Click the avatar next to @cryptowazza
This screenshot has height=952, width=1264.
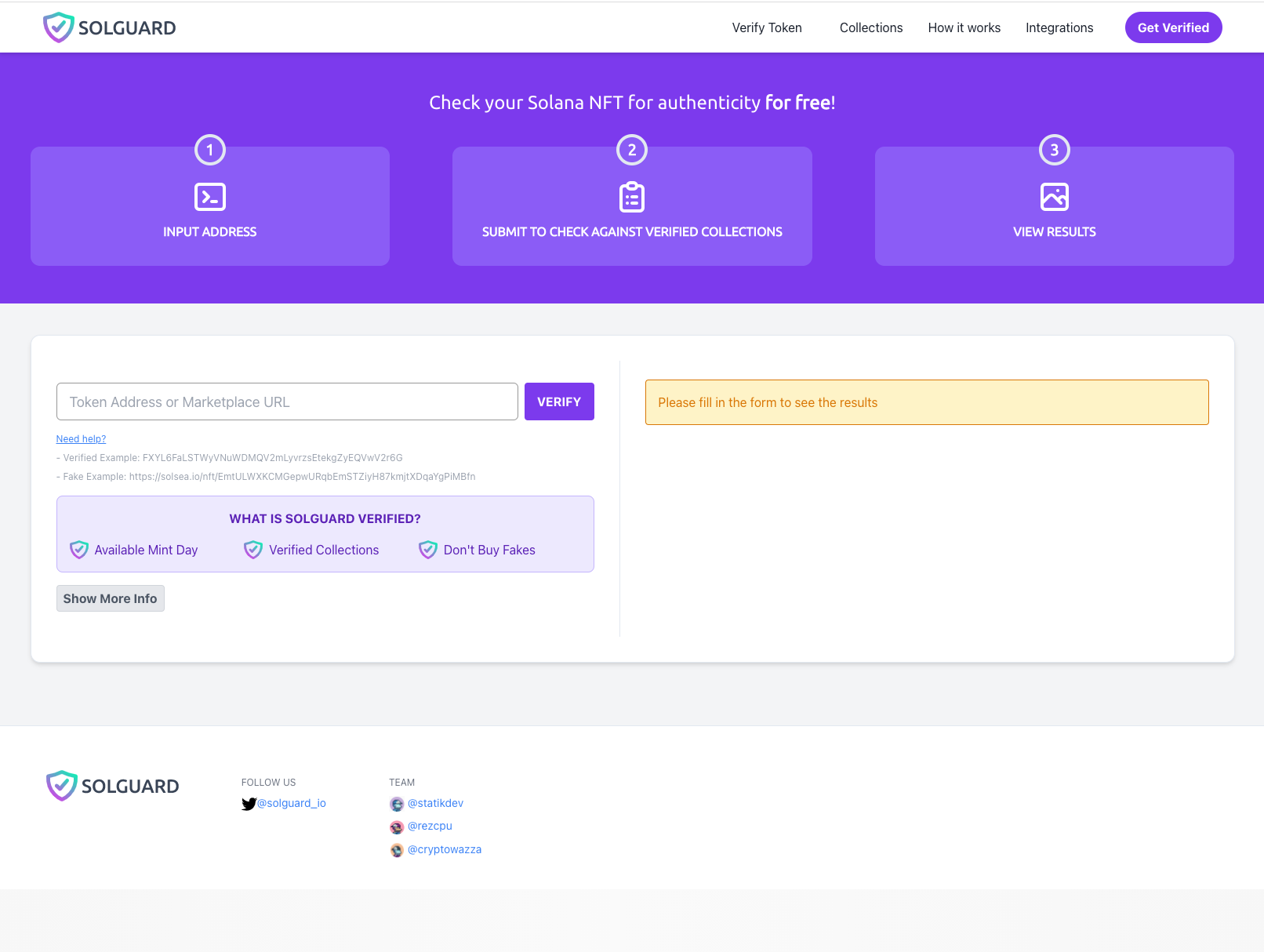[x=397, y=850]
